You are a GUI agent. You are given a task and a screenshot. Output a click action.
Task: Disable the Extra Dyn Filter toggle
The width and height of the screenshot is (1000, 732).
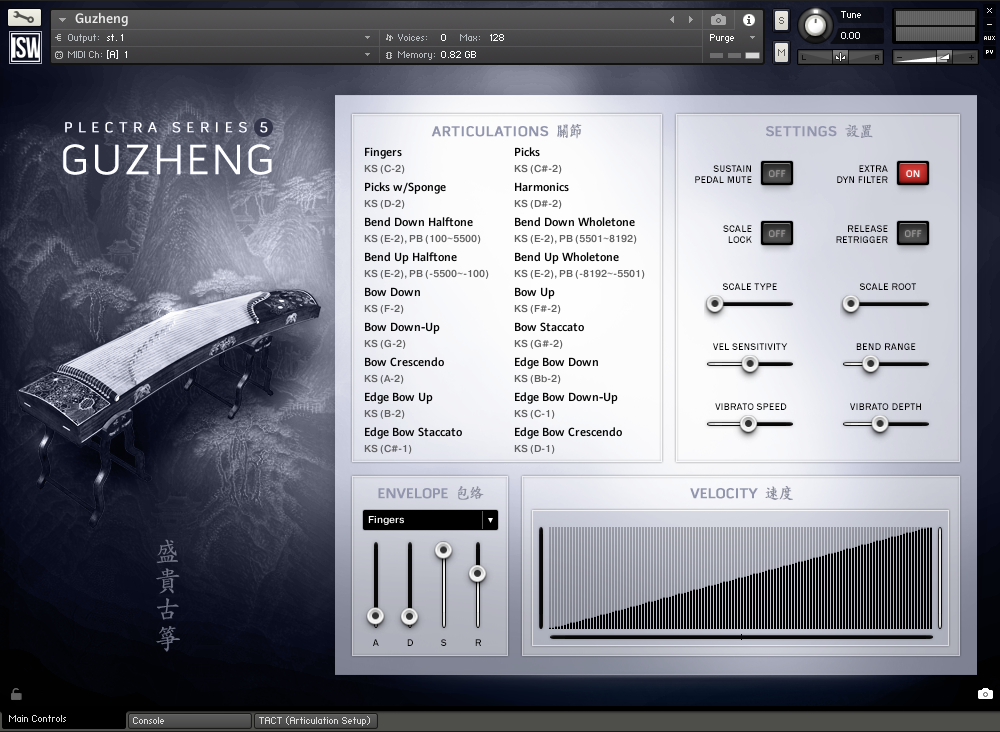click(912, 173)
